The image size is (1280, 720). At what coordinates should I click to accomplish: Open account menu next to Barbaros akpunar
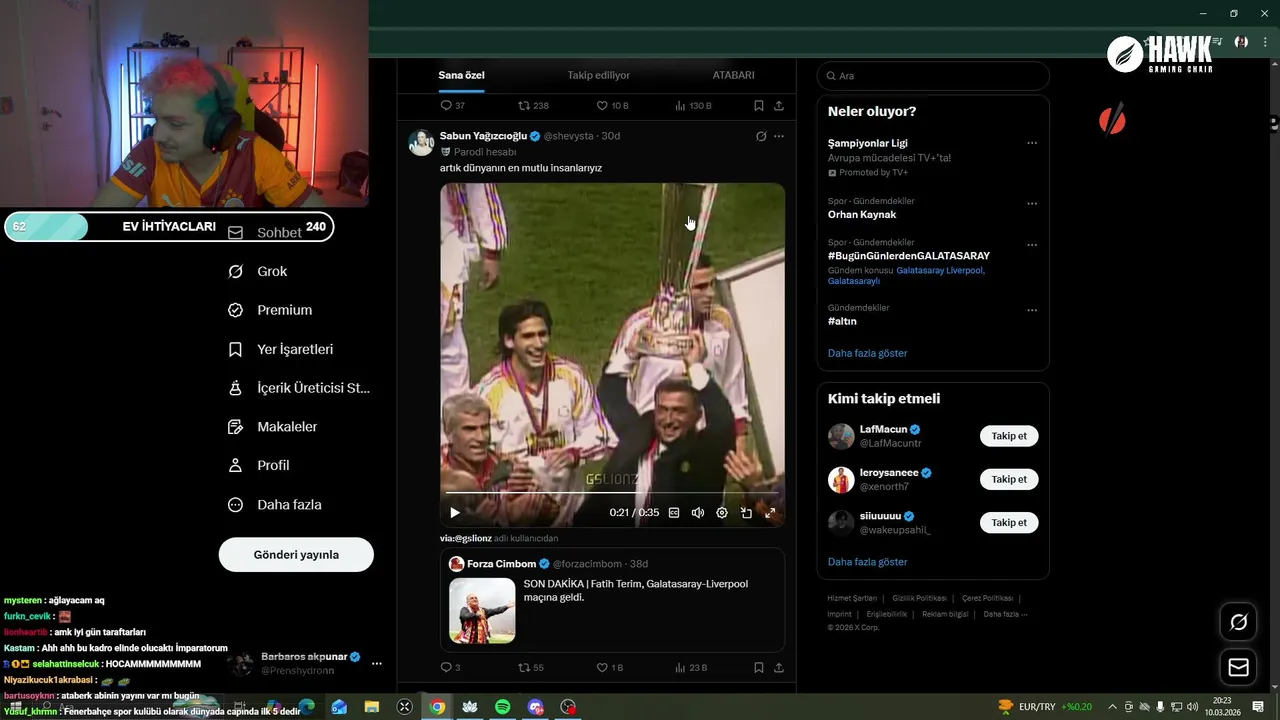[377, 663]
